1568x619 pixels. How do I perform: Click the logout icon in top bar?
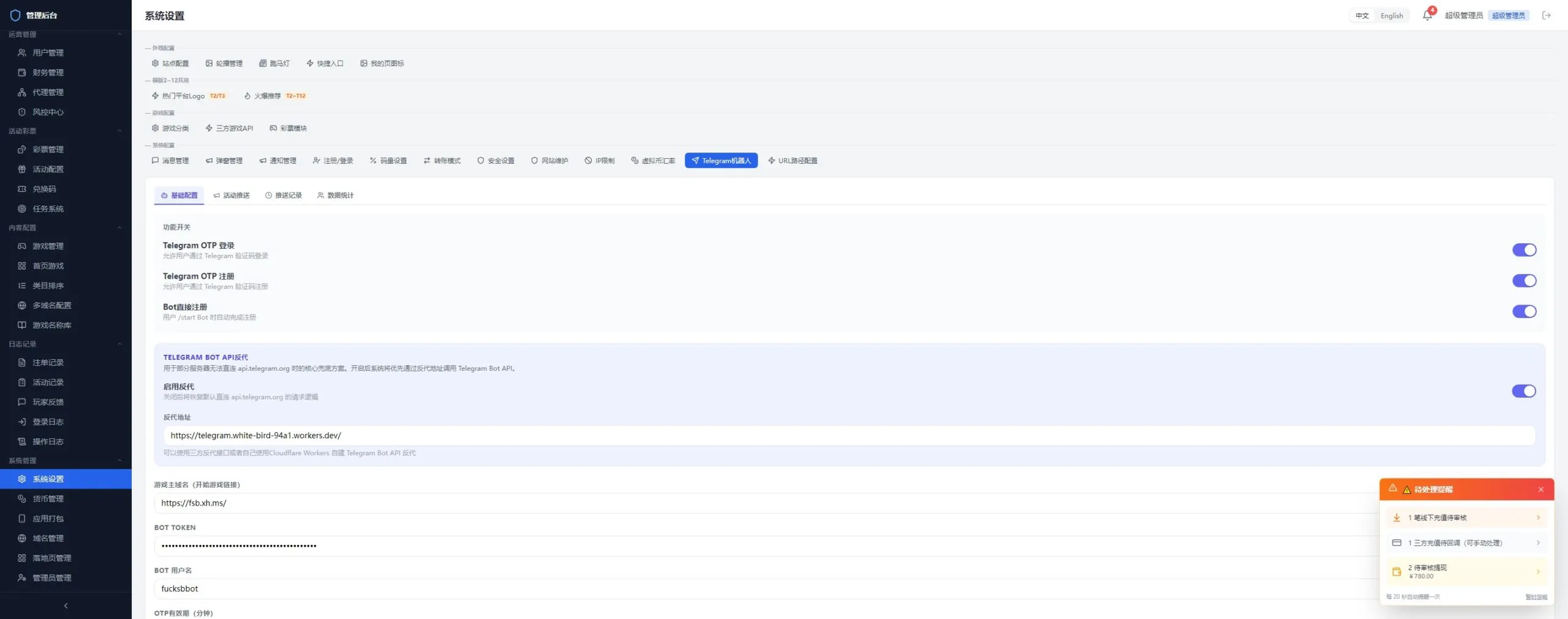[1547, 15]
